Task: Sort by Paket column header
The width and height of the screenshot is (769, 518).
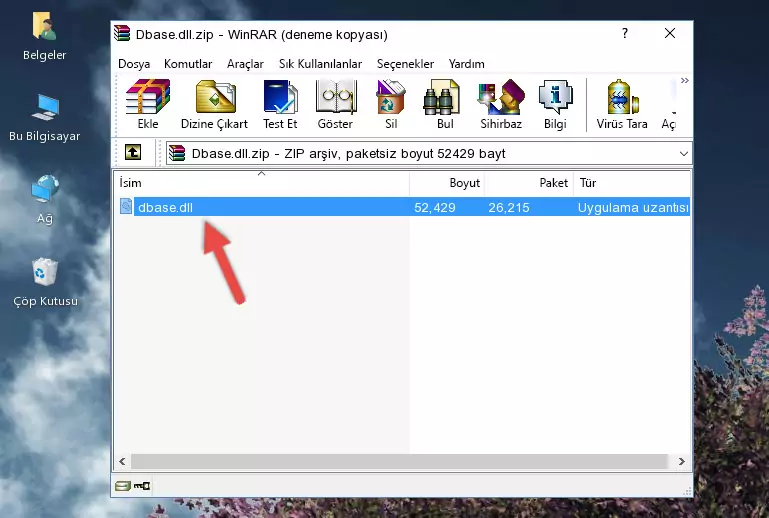Action: point(529,183)
